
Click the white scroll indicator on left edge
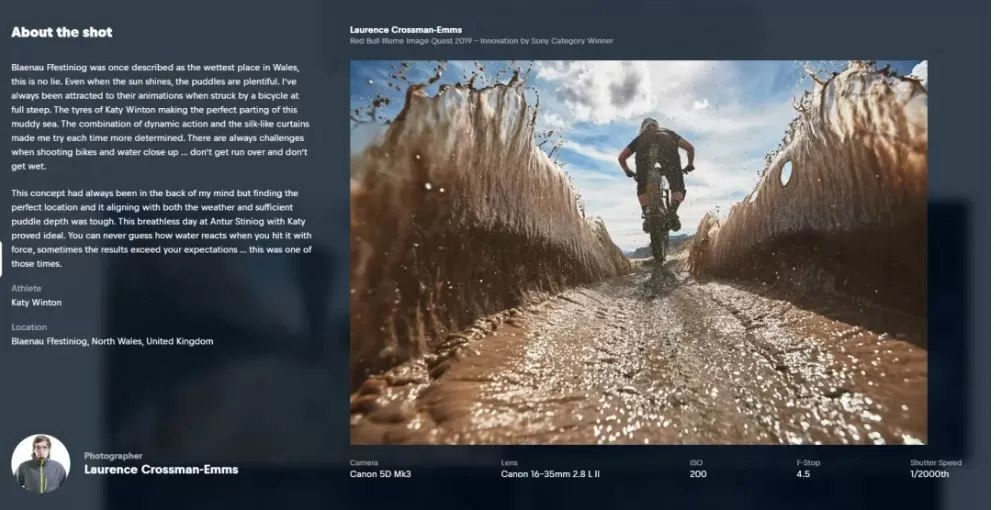[1, 257]
